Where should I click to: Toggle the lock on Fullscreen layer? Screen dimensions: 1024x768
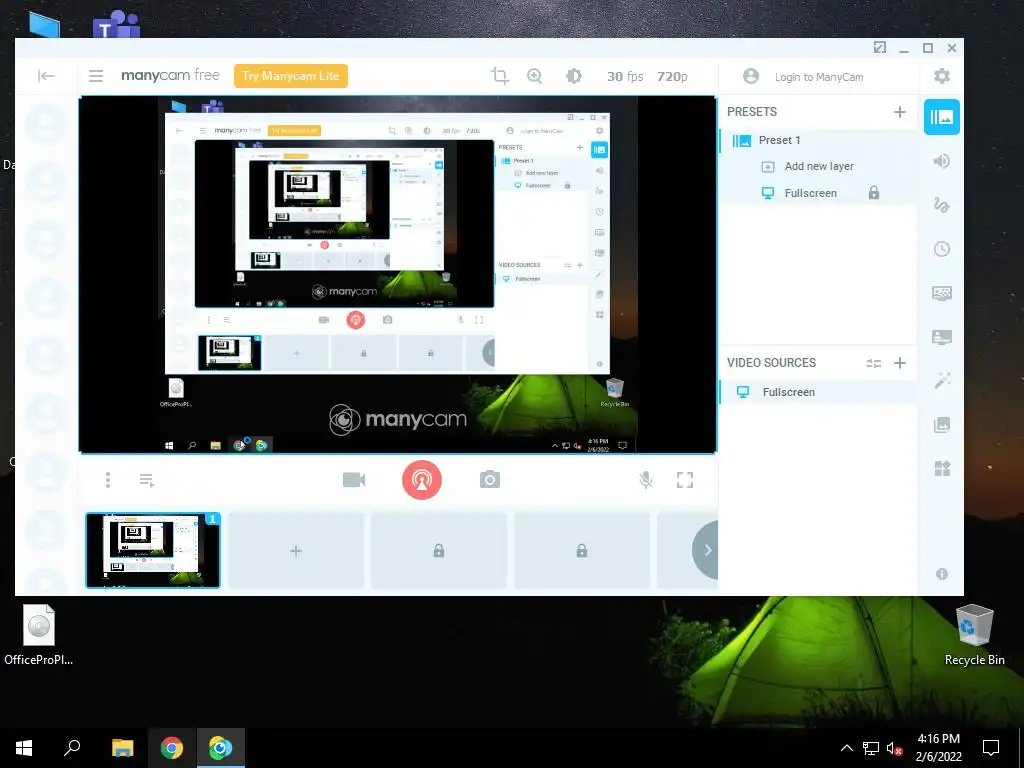pos(874,193)
